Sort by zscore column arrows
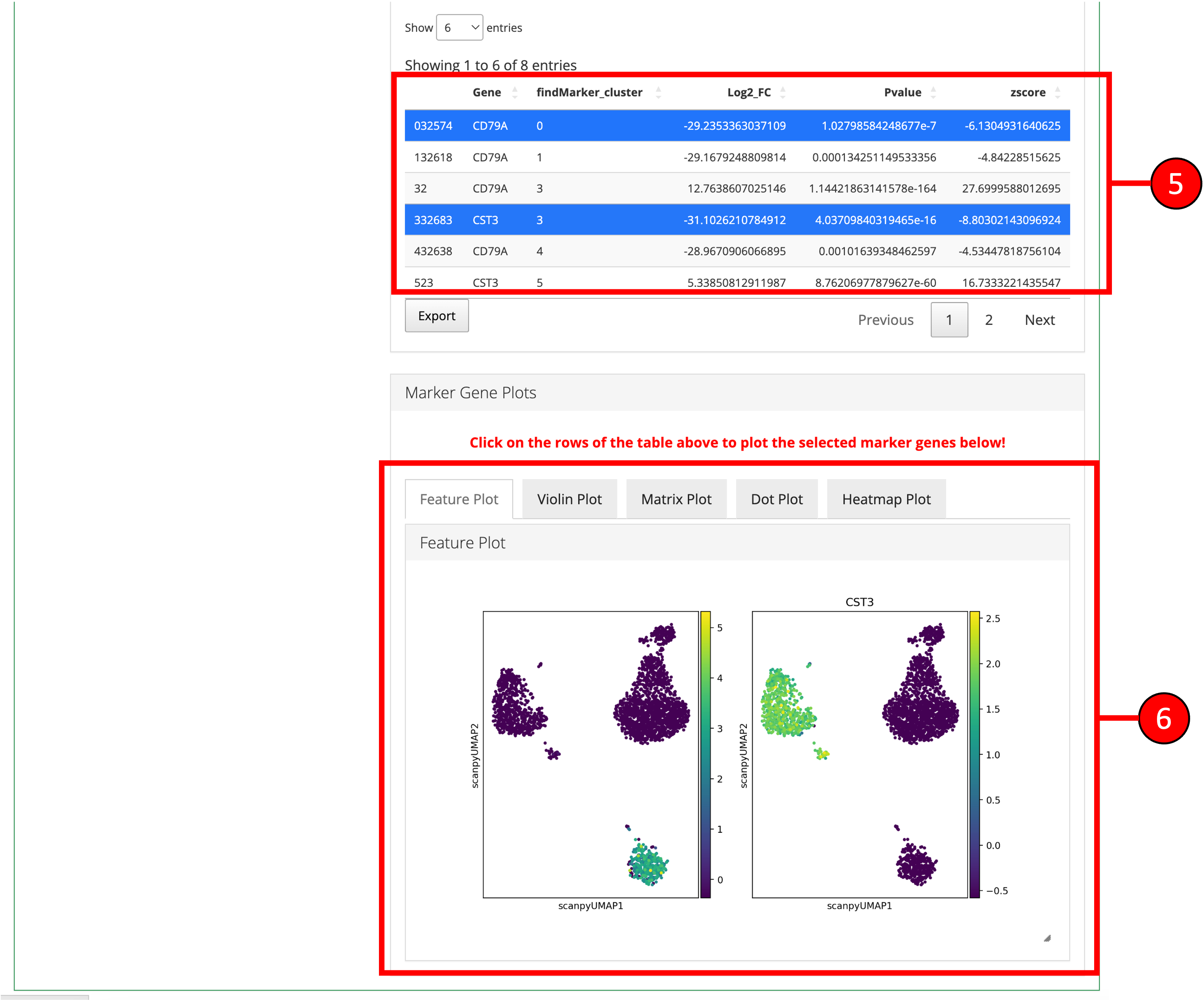Screen dimensions: 1204x1000 [1057, 92]
